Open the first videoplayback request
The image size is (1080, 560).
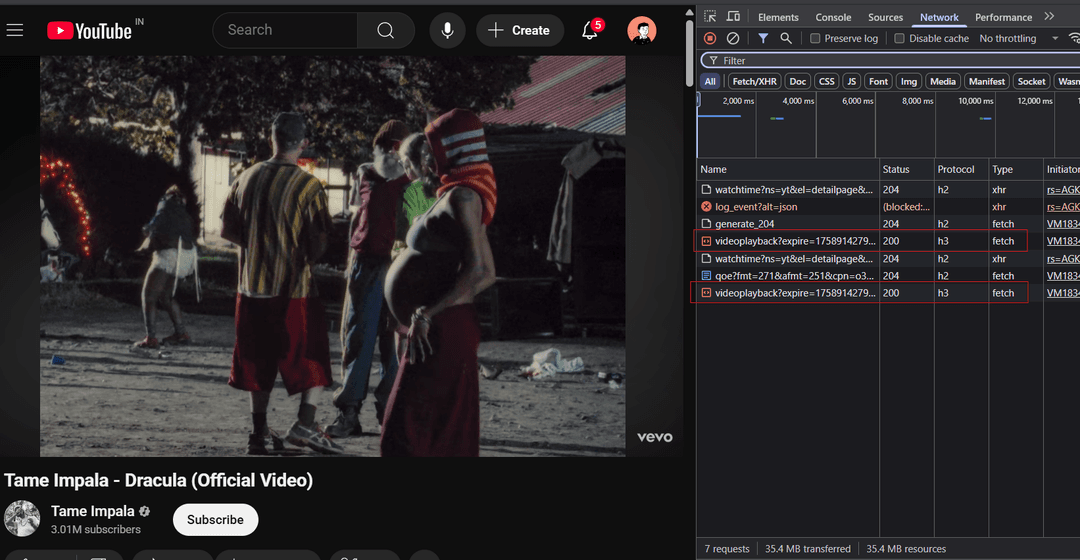793,241
